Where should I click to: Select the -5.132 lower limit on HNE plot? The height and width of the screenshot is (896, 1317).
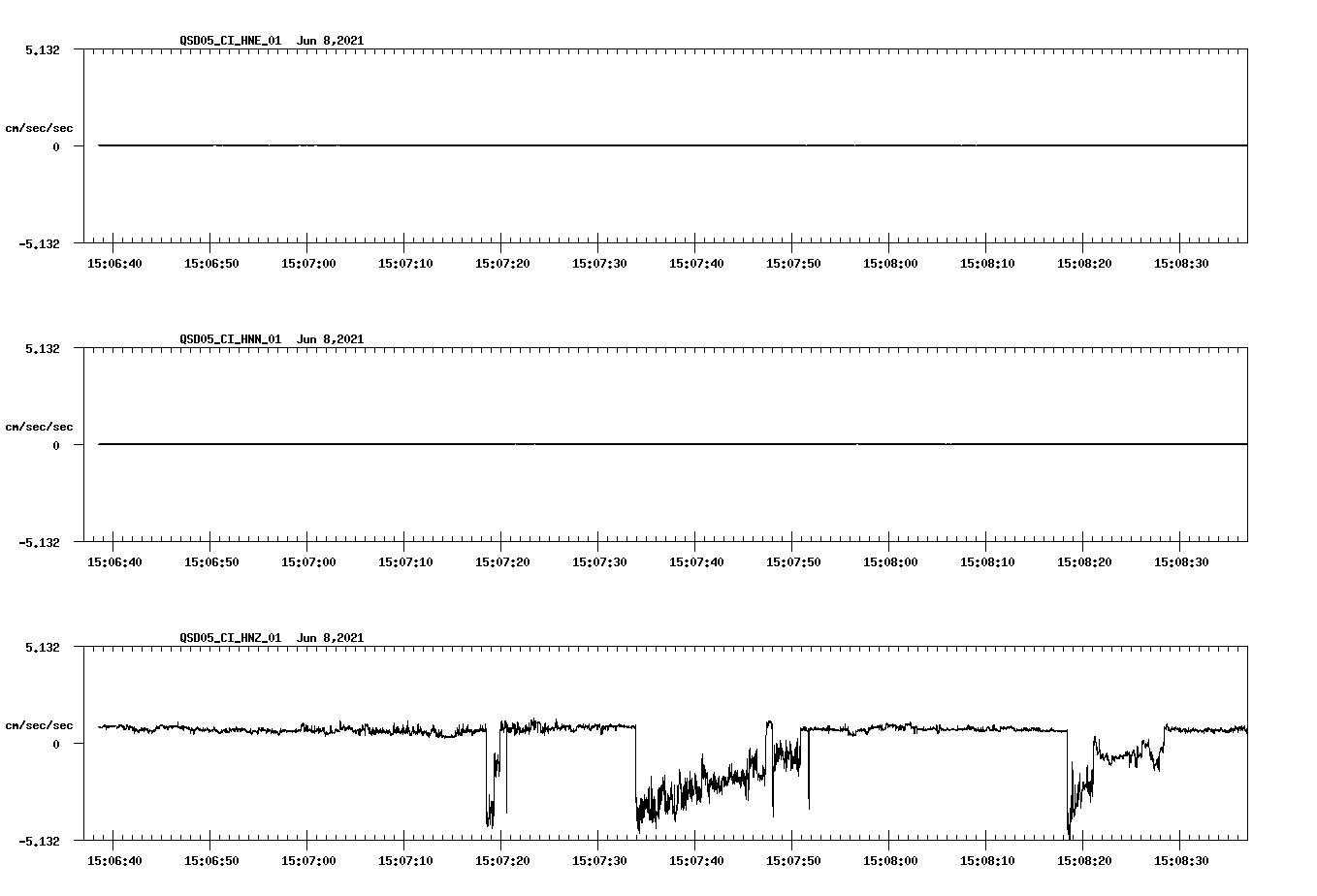[39, 243]
